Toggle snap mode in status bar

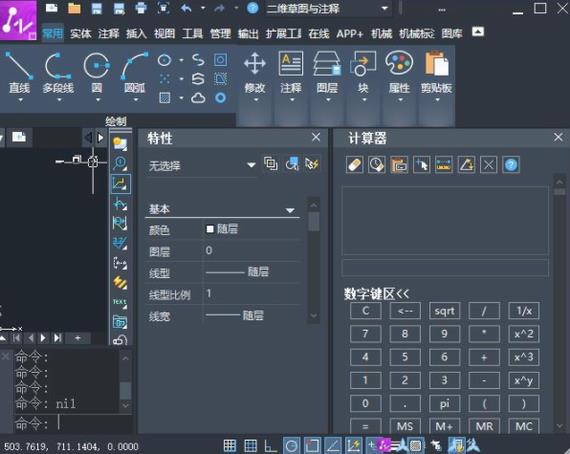coord(250,446)
